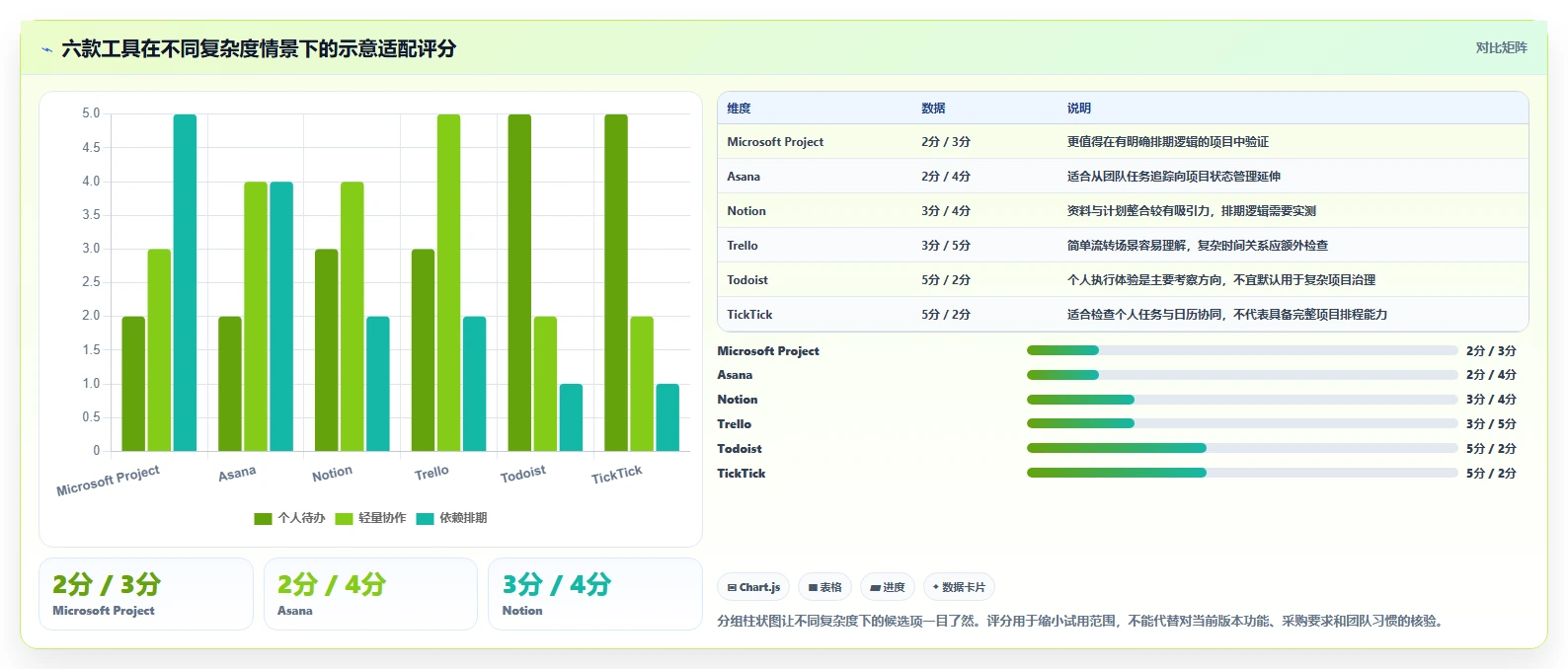Viewport: 1568px width, 669px height.
Task: Click the Asana progress bar
Action: [x=1242, y=375]
